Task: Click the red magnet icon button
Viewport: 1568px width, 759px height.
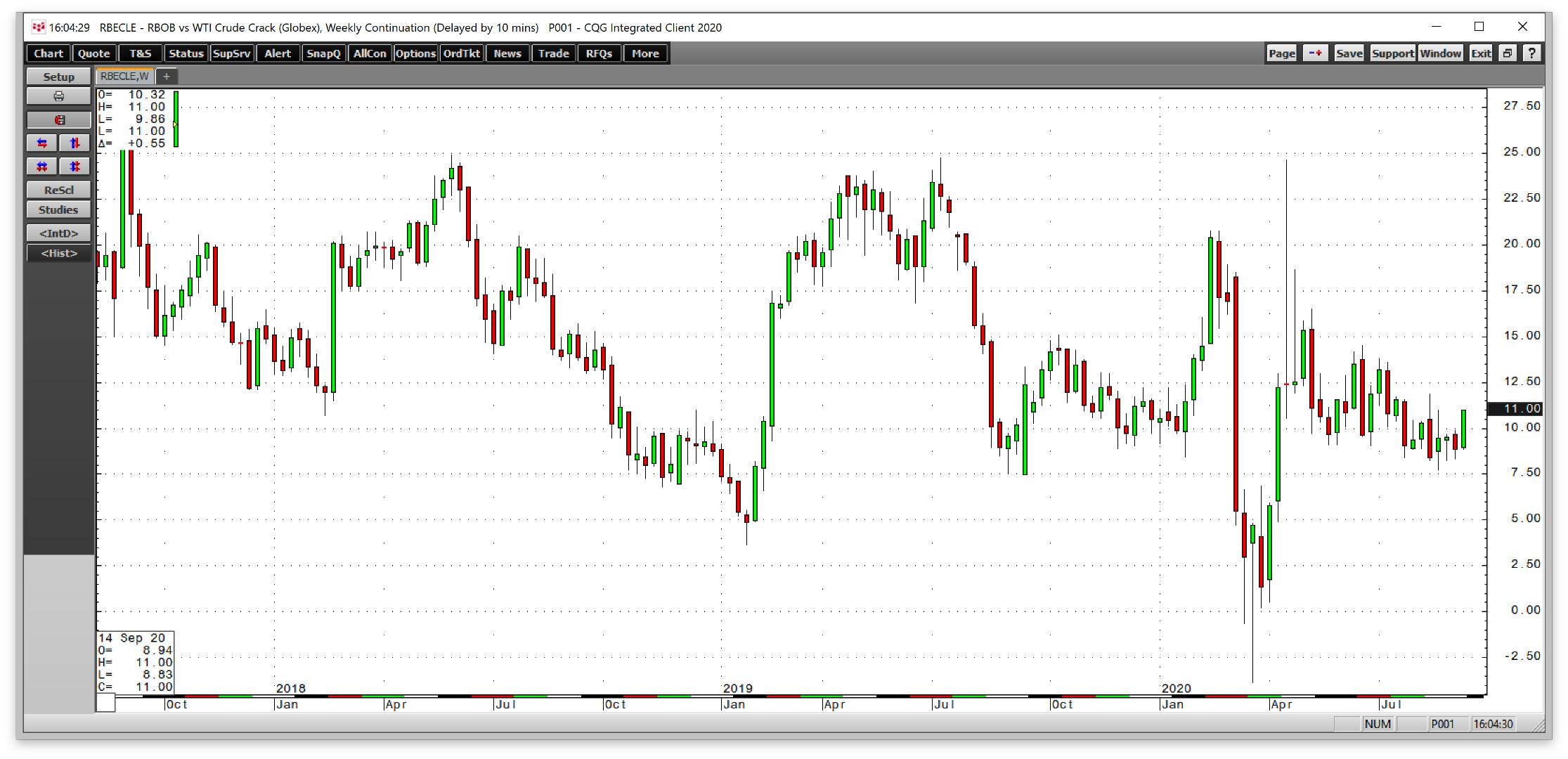Action: 59,120
